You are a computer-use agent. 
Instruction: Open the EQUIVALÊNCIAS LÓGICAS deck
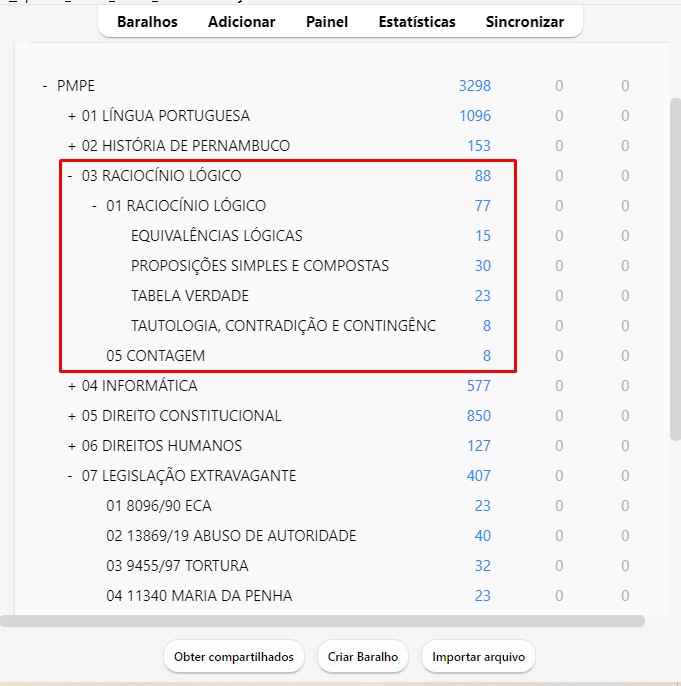(x=216, y=236)
